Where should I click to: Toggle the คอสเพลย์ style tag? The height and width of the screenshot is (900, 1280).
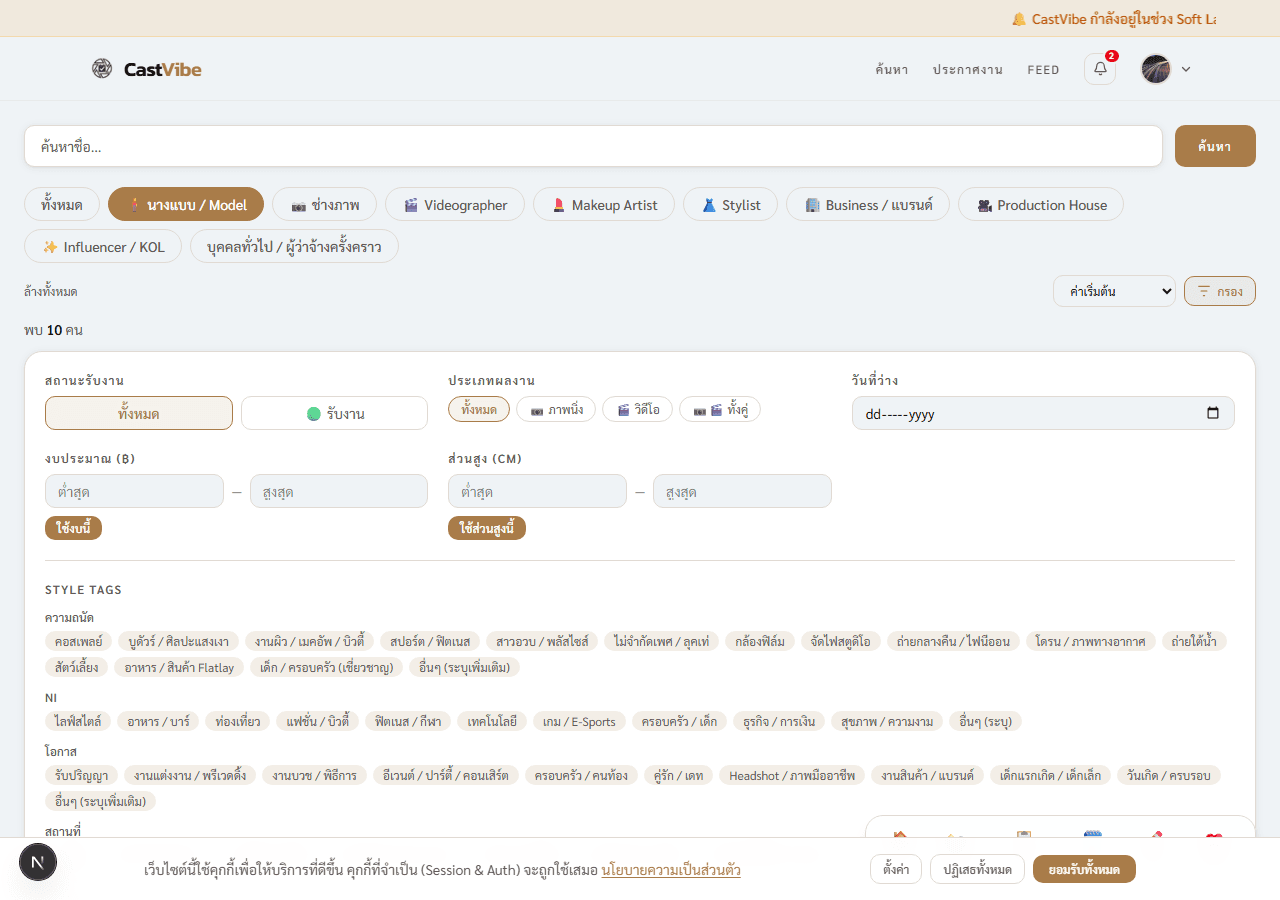coord(77,641)
